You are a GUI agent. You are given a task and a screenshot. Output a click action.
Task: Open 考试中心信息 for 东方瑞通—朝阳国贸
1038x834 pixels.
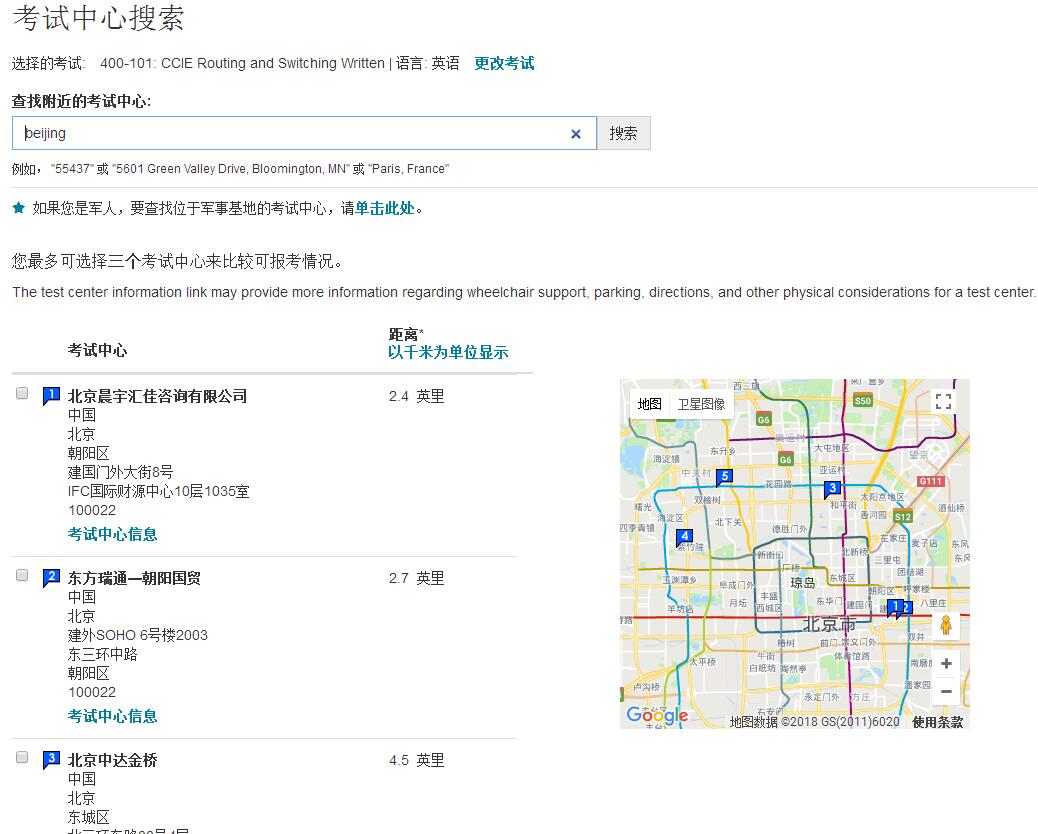click(113, 716)
